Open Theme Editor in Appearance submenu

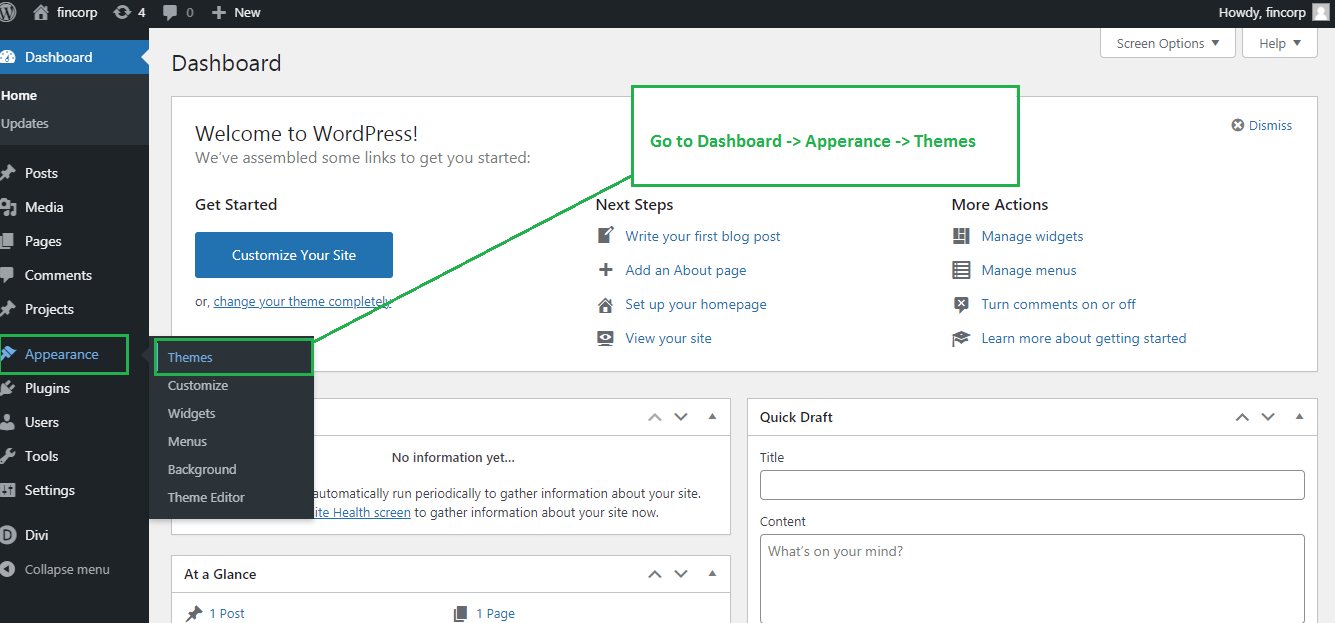pyautogui.click(x=206, y=497)
